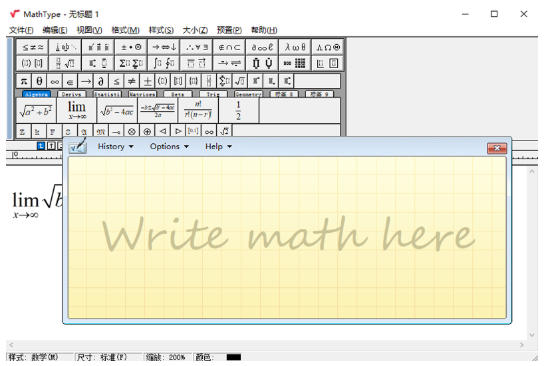Expand the History dropdown in Math Input Panel
Viewport: 546px width, 366px height.
point(116,147)
